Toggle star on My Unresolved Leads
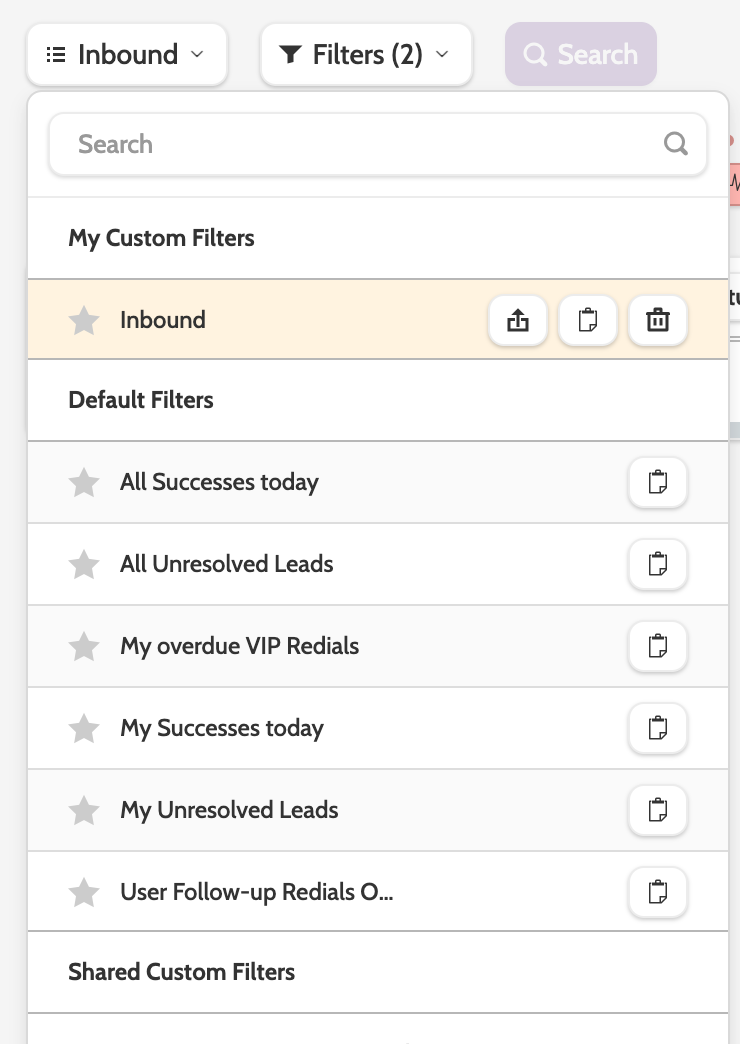The height and width of the screenshot is (1044, 740). pos(84,811)
